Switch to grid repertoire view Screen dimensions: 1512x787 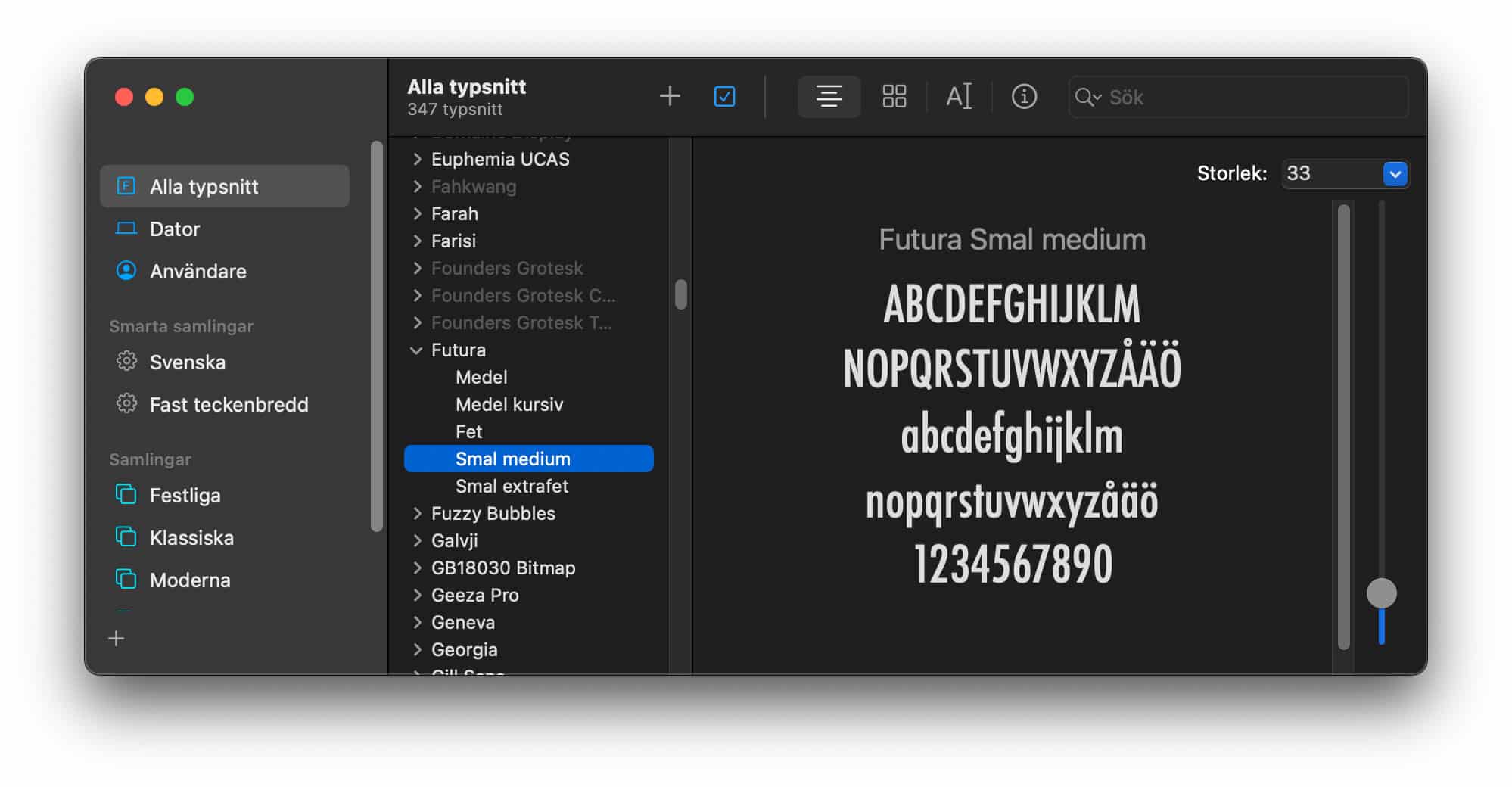894,96
